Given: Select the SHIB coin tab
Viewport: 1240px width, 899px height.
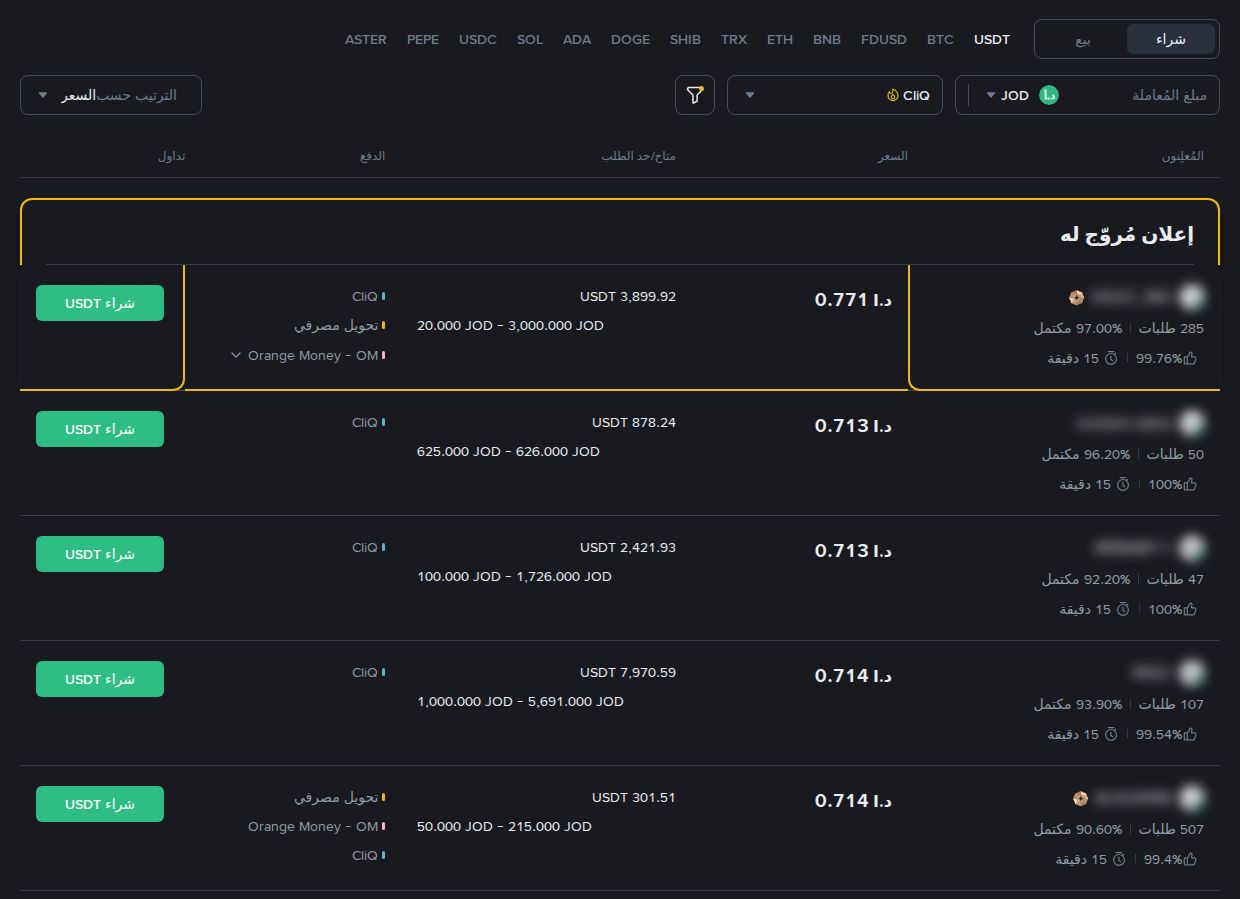Looking at the screenshot, I should coord(685,40).
